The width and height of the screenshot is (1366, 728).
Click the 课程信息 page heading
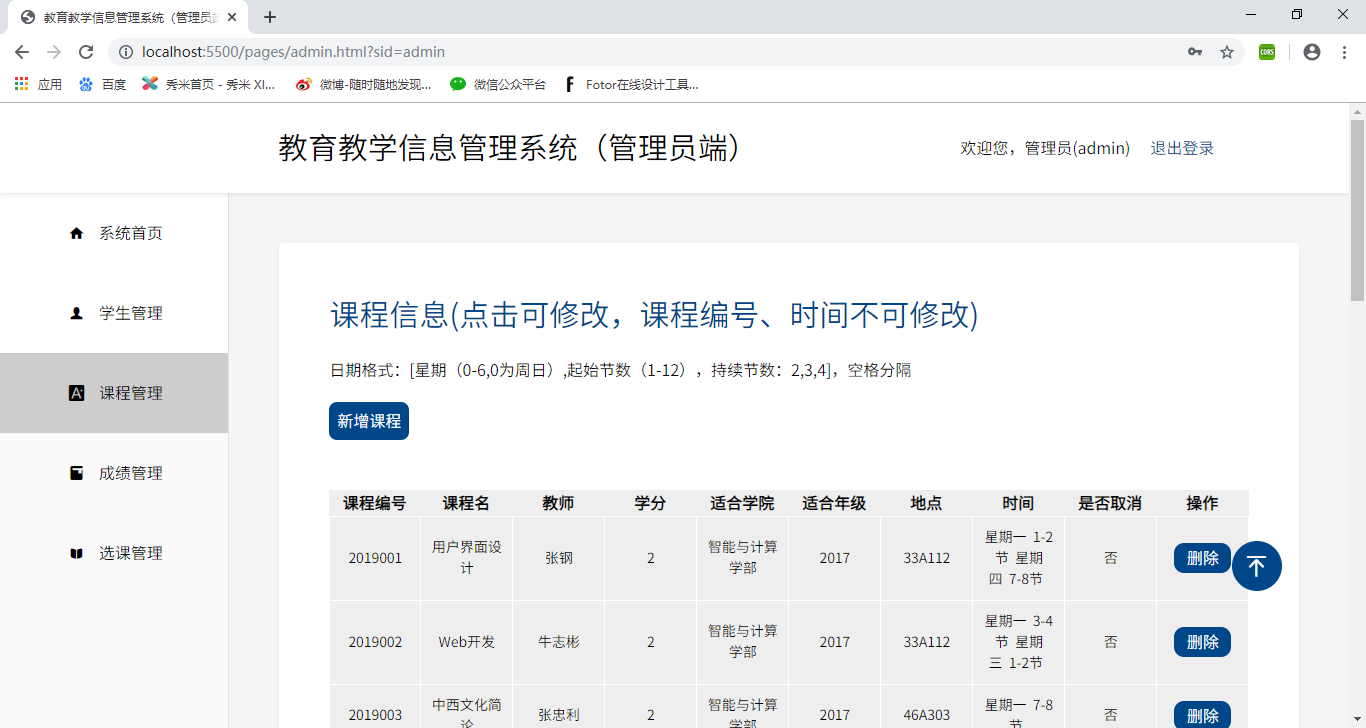tap(654, 315)
